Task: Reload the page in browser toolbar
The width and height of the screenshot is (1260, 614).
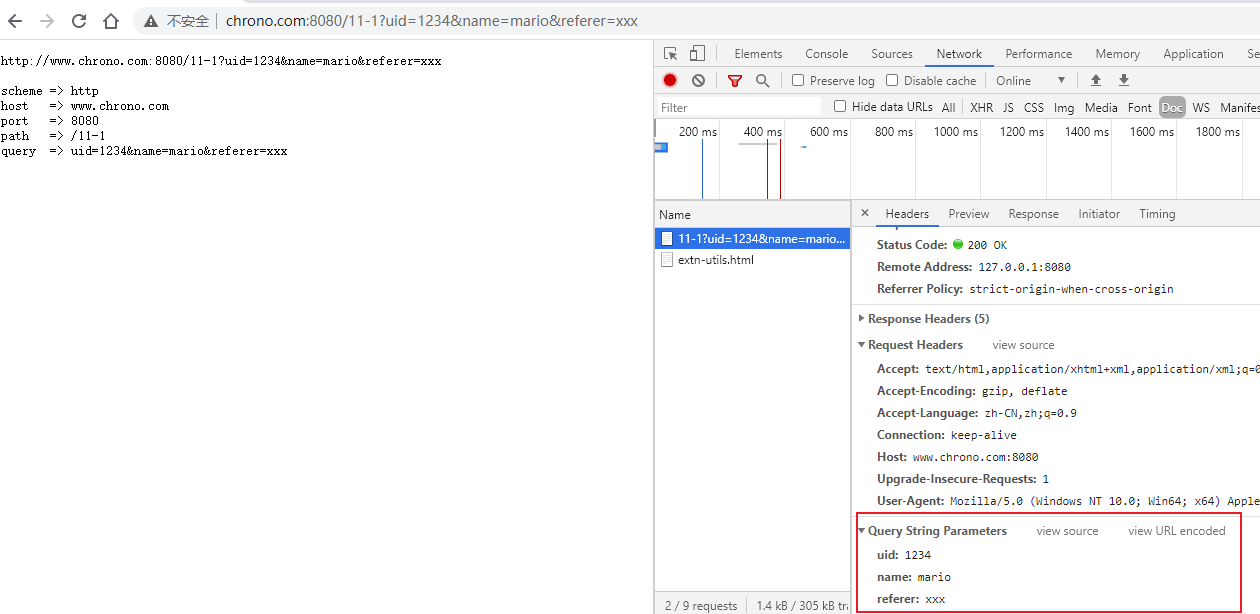Action: [79, 21]
